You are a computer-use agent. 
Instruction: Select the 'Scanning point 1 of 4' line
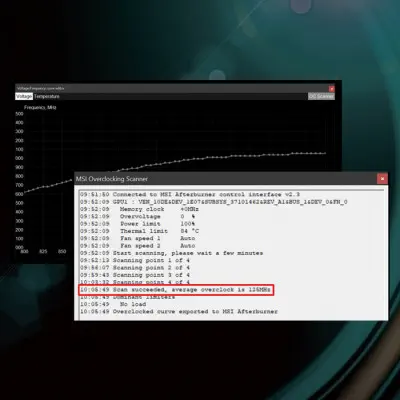(135, 260)
